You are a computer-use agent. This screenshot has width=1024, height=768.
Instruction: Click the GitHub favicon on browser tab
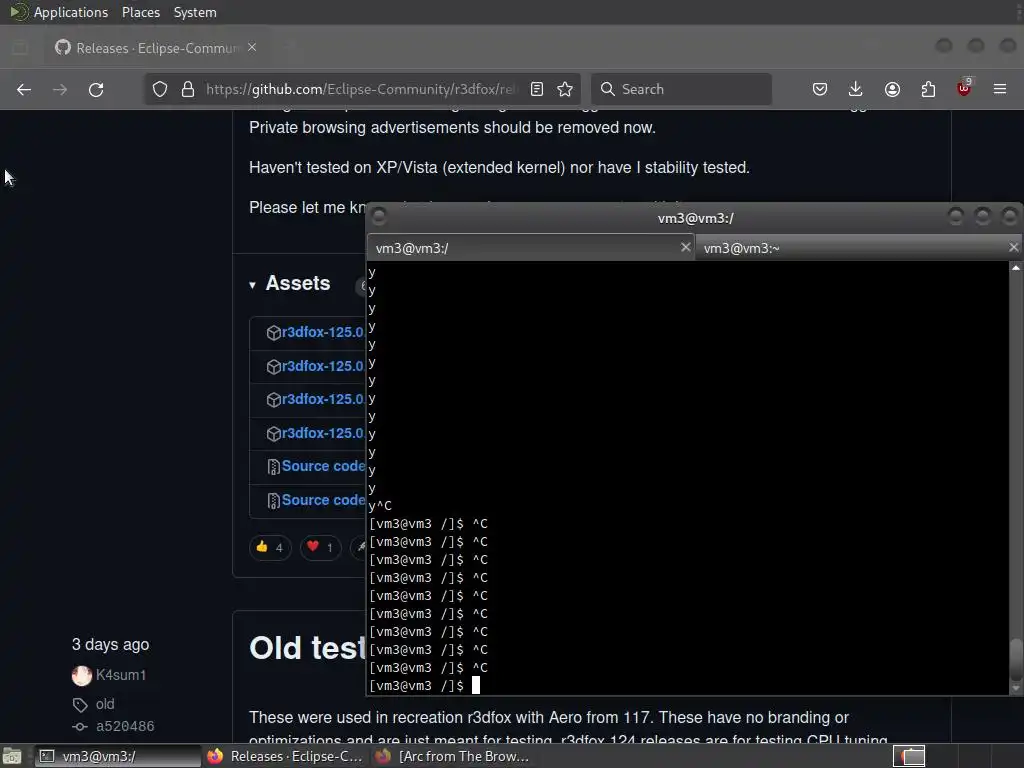tap(63, 47)
